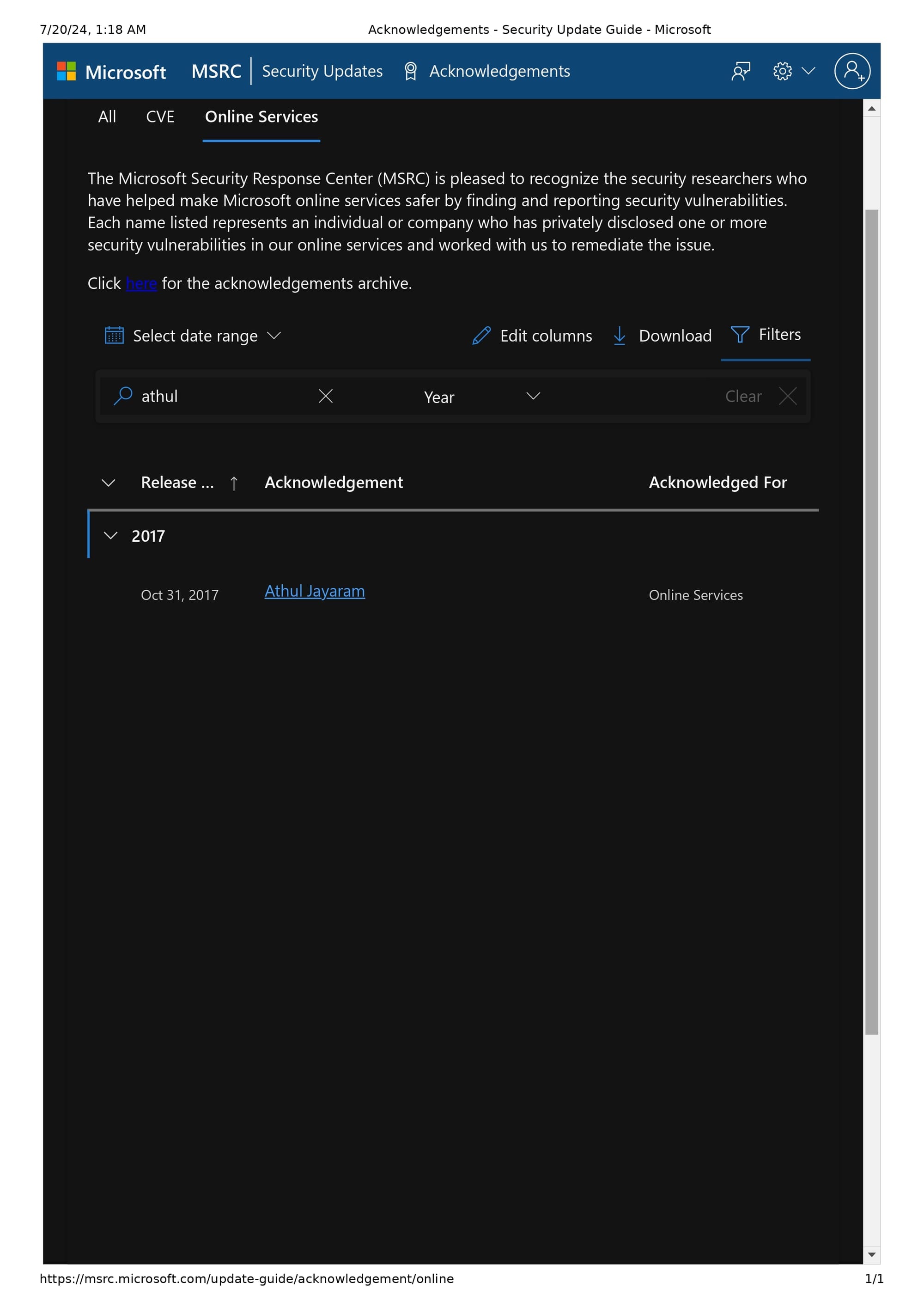
Task: Open the Select date range dropdown
Action: click(194, 336)
